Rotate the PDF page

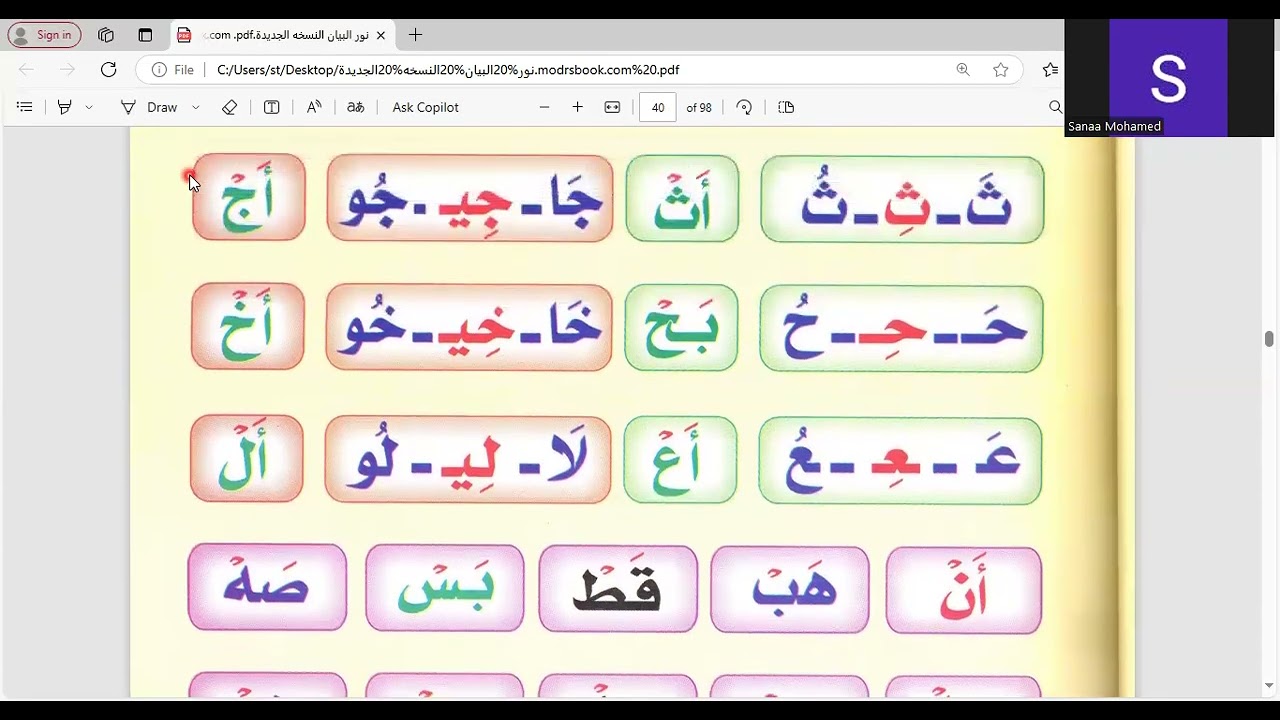(744, 107)
